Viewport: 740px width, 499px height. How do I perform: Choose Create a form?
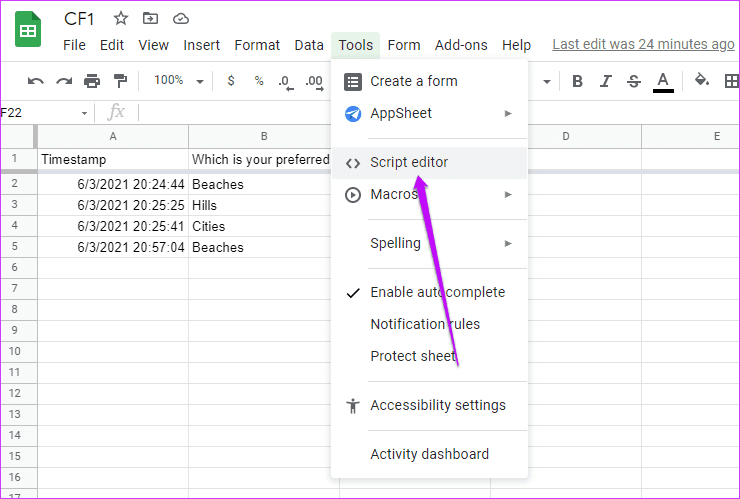429,82
